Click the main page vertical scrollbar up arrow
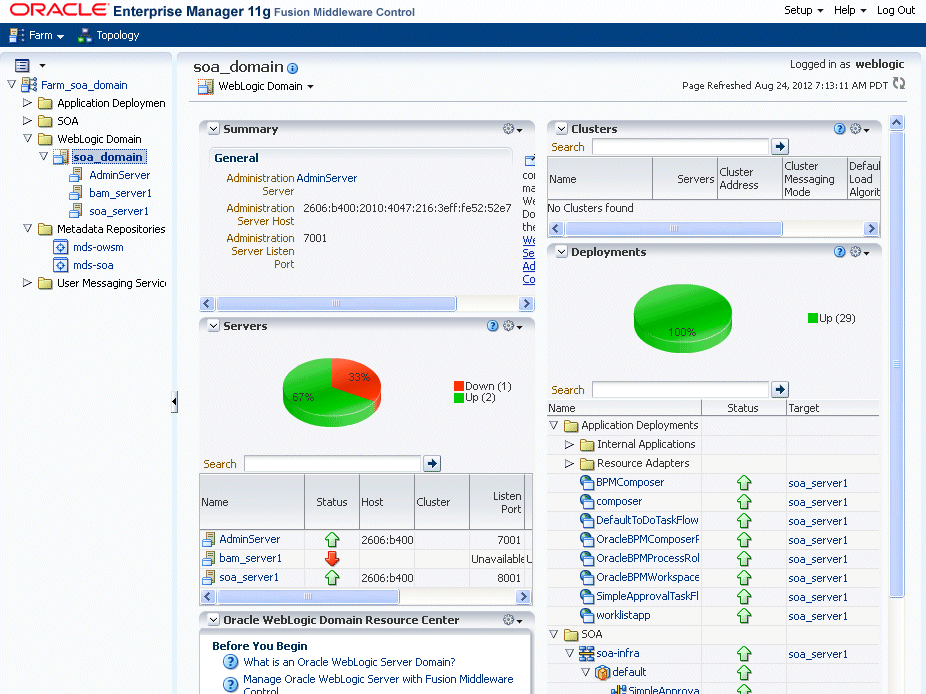926x694 pixels. [896, 122]
